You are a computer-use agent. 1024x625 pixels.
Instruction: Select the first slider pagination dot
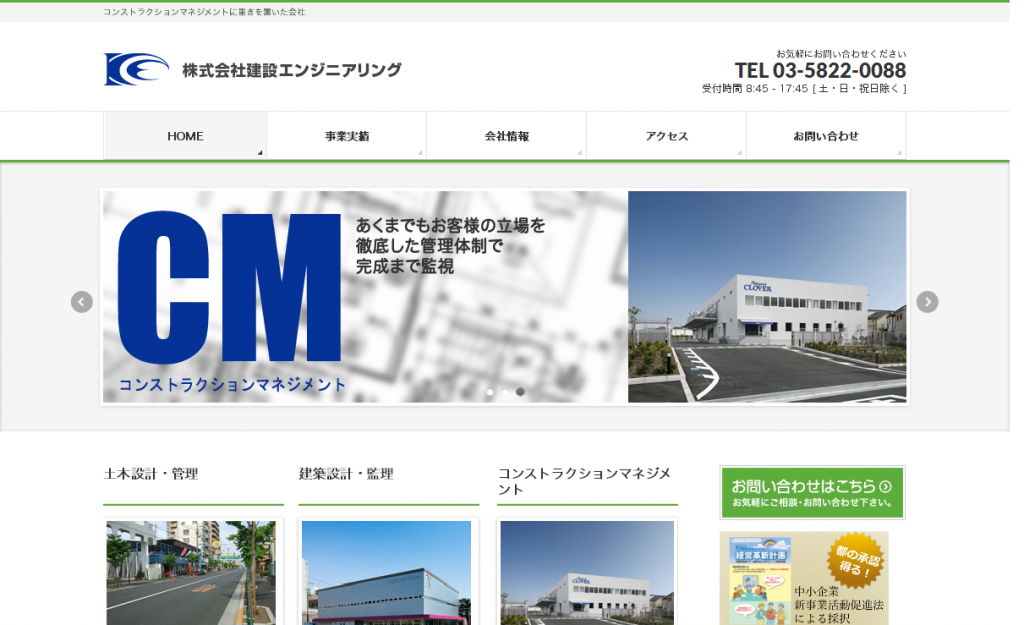pyautogui.click(x=490, y=392)
